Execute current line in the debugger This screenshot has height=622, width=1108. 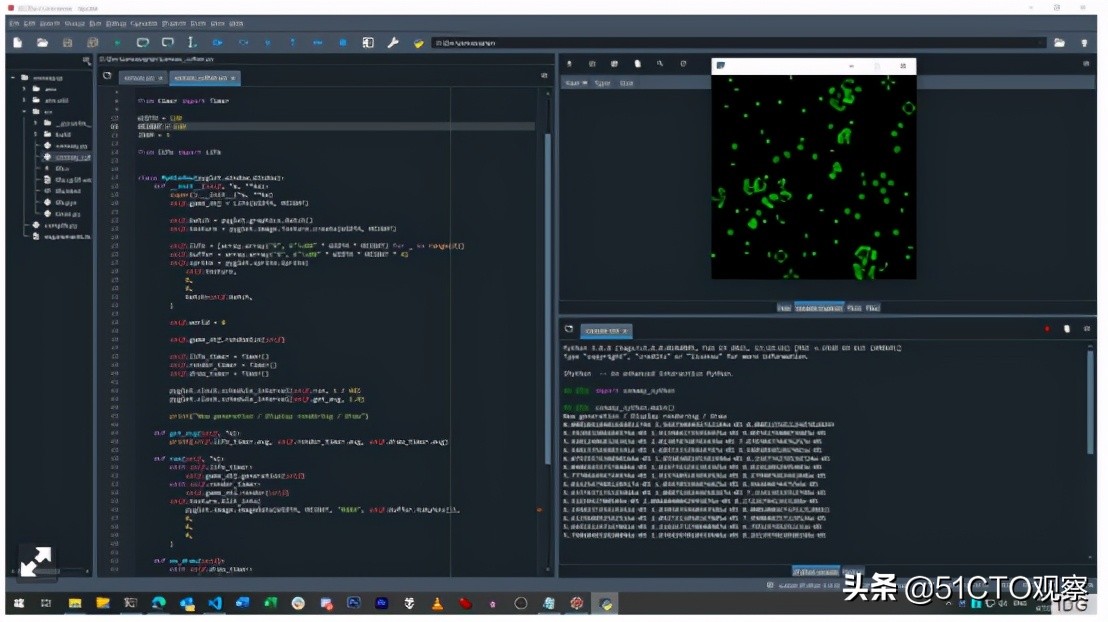coord(243,43)
